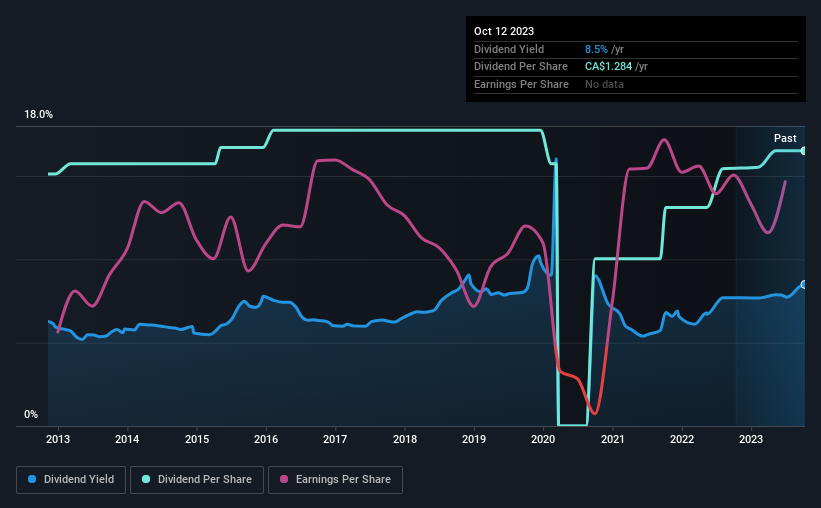The width and height of the screenshot is (821, 508).
Task: Toggle the Dividend Per Share legend button
Action: 197,480
